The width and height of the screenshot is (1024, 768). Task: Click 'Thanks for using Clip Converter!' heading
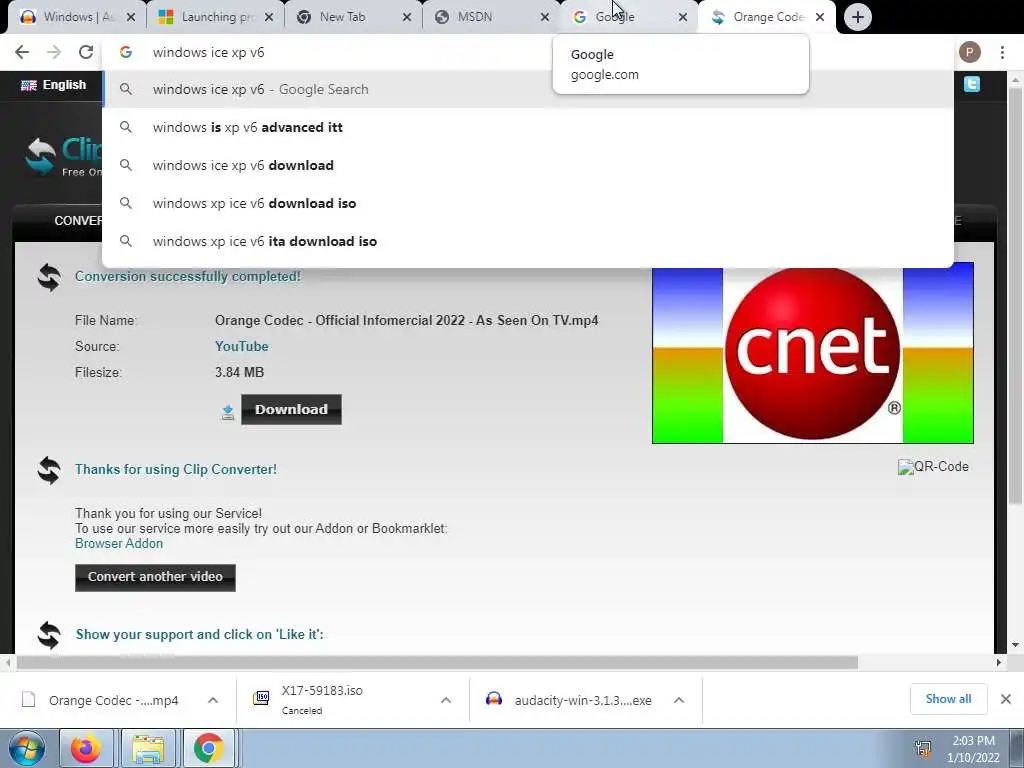click(176, 470)
